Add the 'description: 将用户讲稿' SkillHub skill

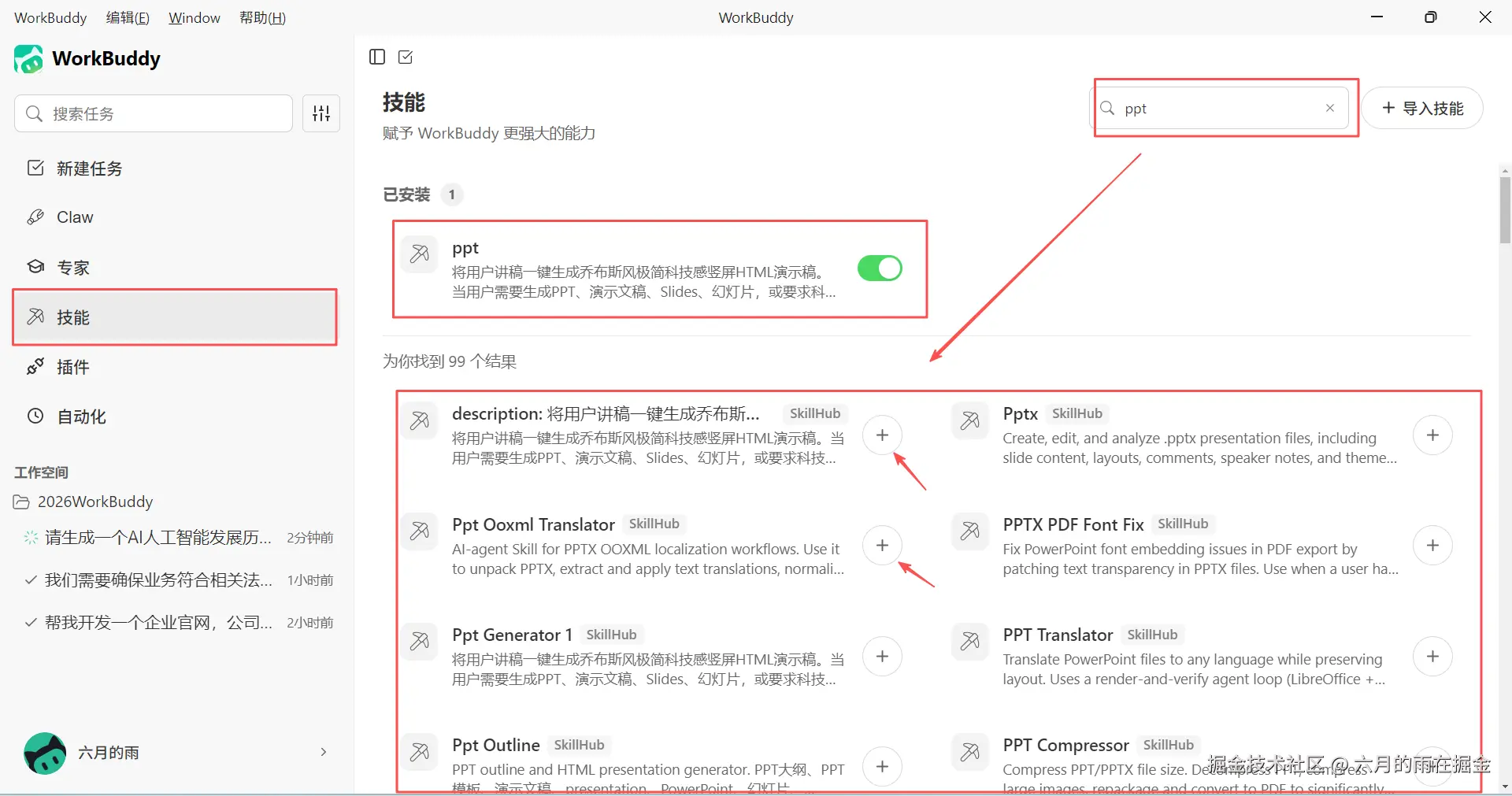pyautogui.click(x=882, y=435)
